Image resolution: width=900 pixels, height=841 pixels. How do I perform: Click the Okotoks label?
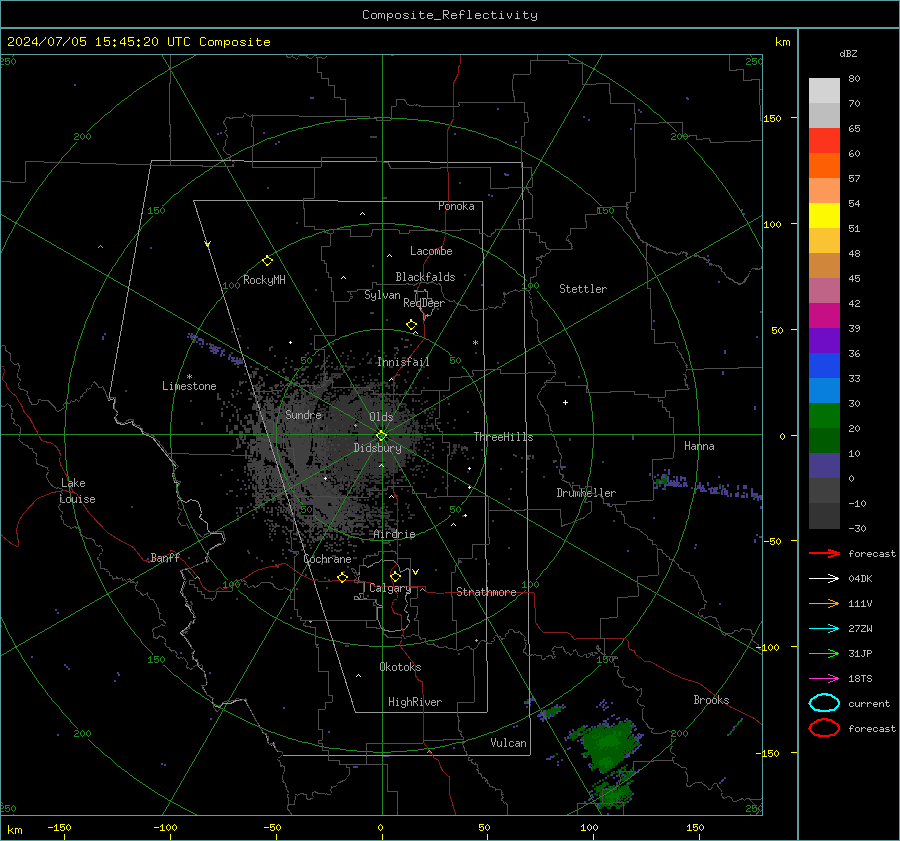(400, 667)
